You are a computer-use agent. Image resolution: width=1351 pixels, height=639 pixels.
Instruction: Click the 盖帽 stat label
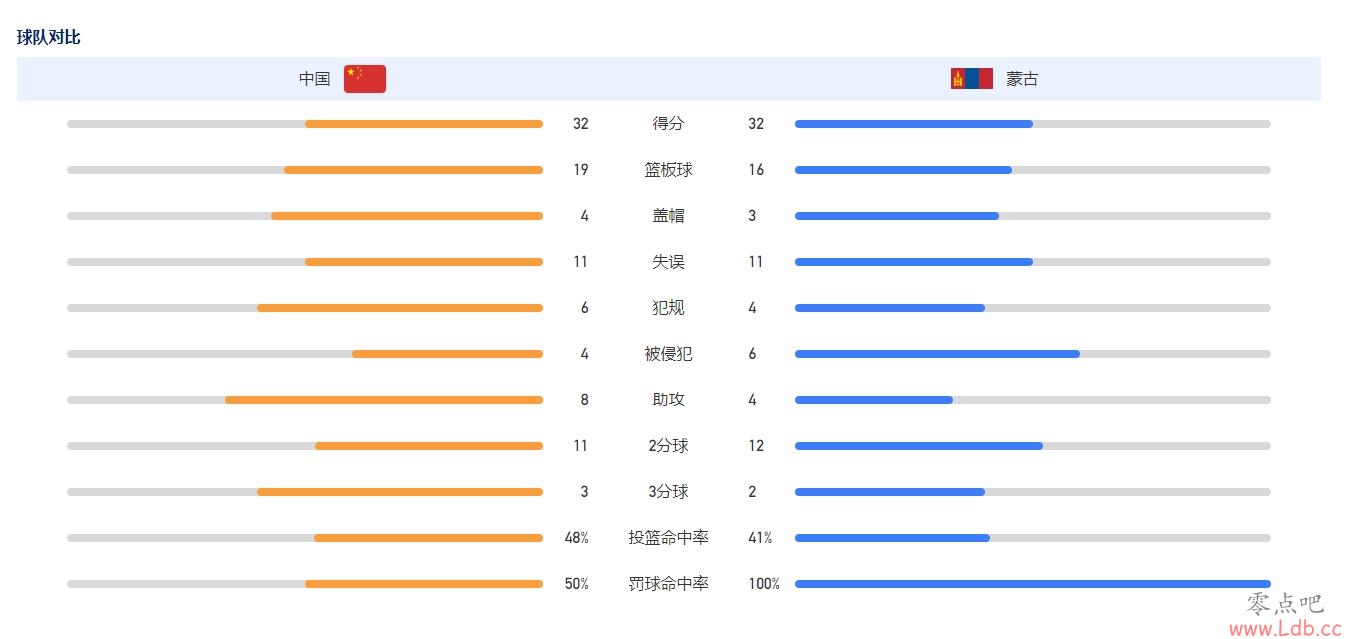668,216
